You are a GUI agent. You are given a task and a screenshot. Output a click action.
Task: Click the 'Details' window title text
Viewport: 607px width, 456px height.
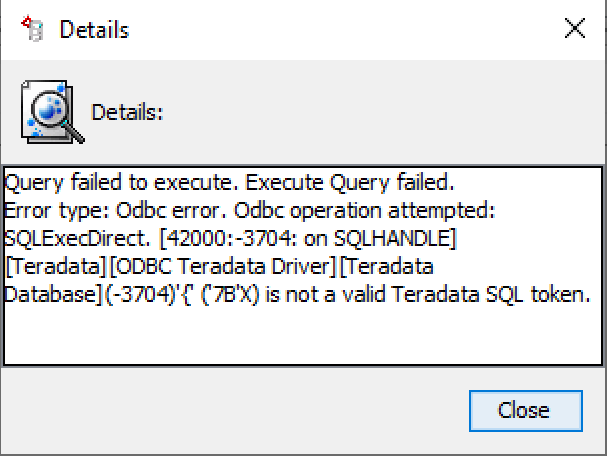(x=94, y=30)
